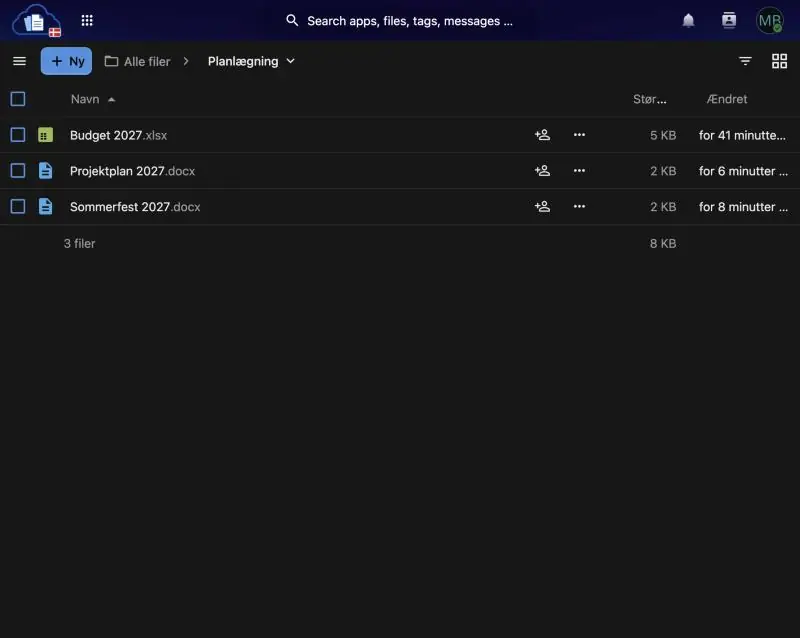Screen dimensions: 800x638
Task: Open the cloud files home logo
Action: pyautogui.click(x=36, y=21)
